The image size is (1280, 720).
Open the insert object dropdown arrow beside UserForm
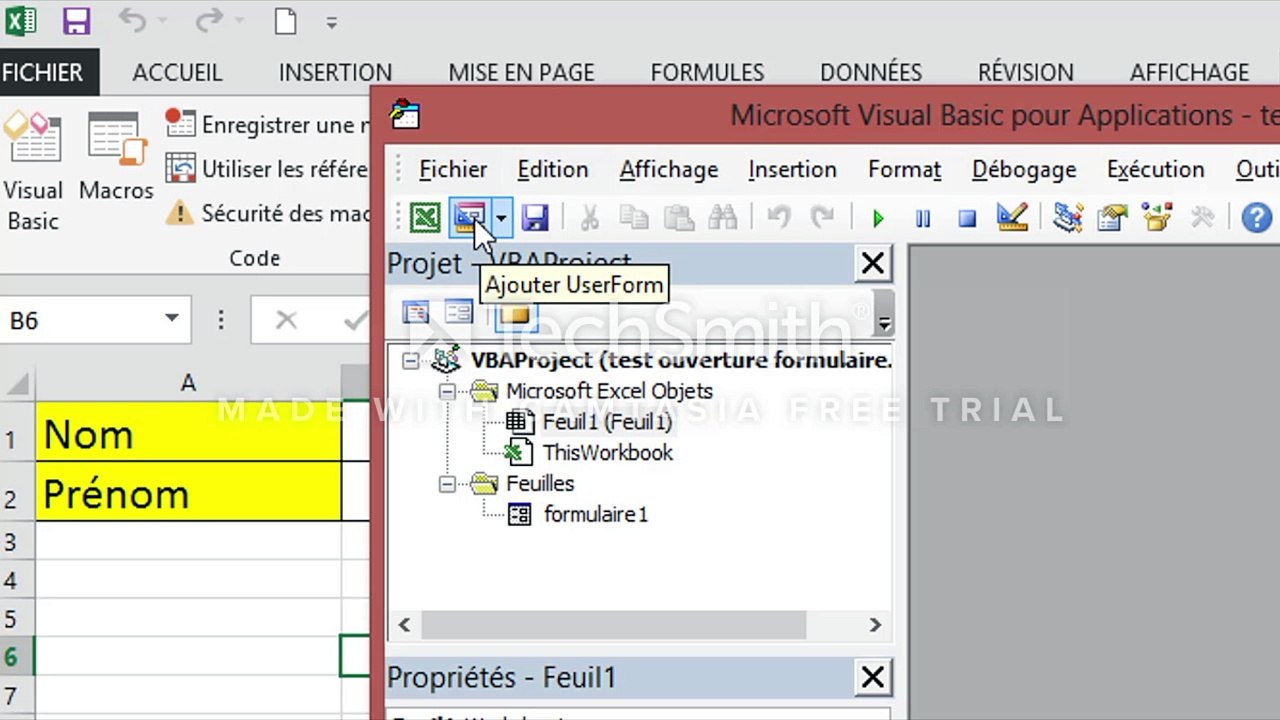[x=501, y=217]
